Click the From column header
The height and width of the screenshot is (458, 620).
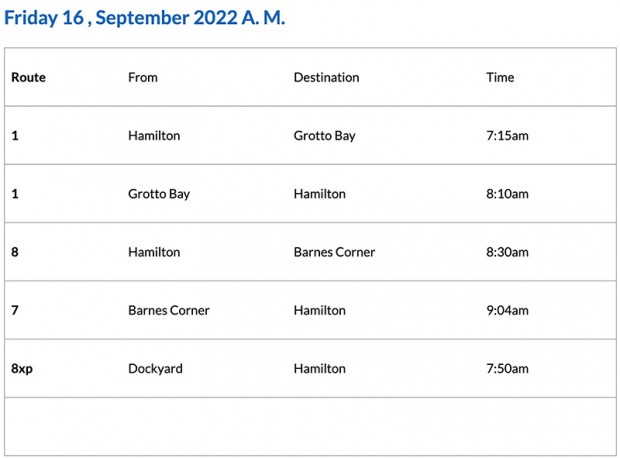143,77
